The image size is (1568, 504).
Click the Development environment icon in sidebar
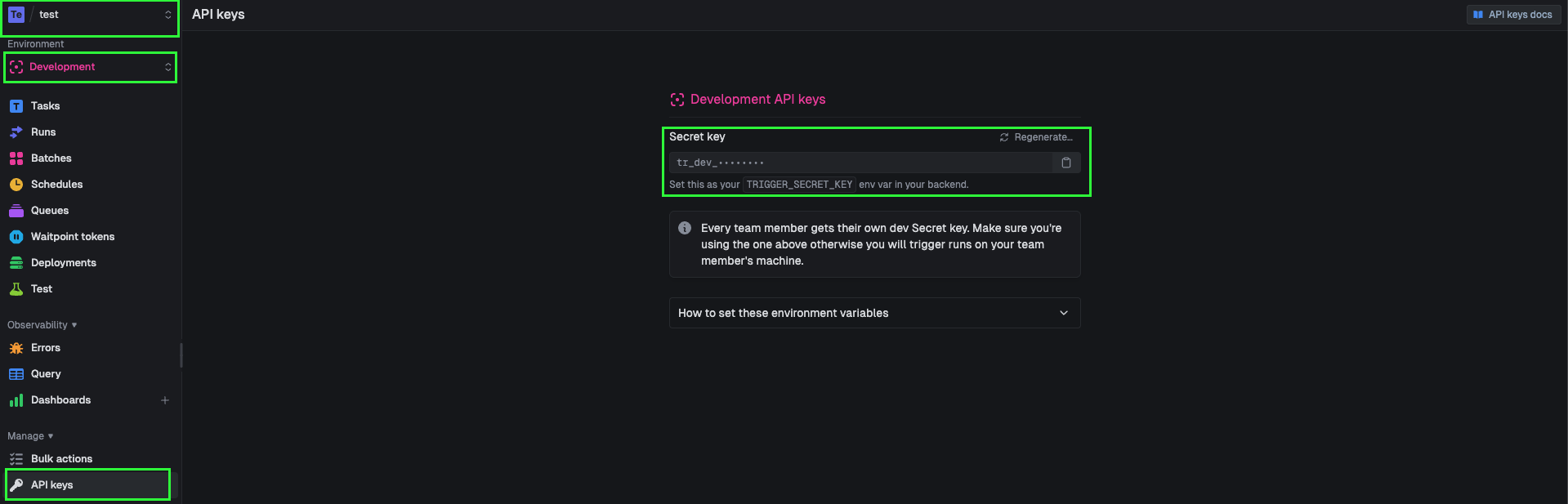pyautogui.click(x=16, y=67)
